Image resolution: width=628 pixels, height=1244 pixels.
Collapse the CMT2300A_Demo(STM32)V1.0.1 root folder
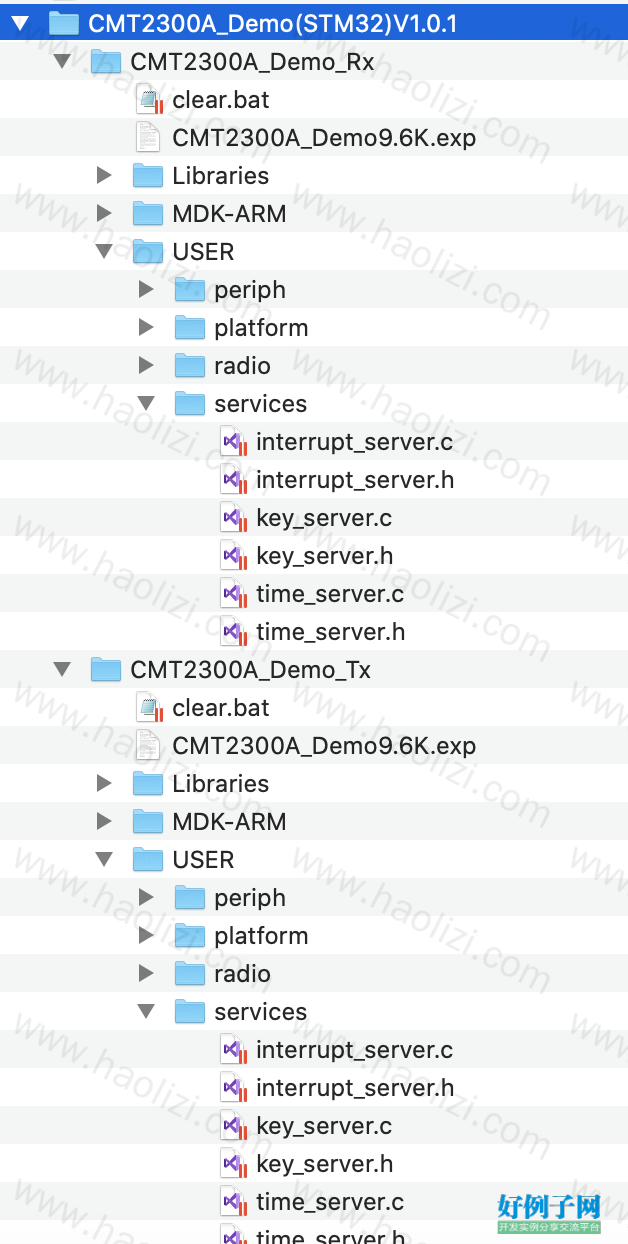click(x=20, y=23)
